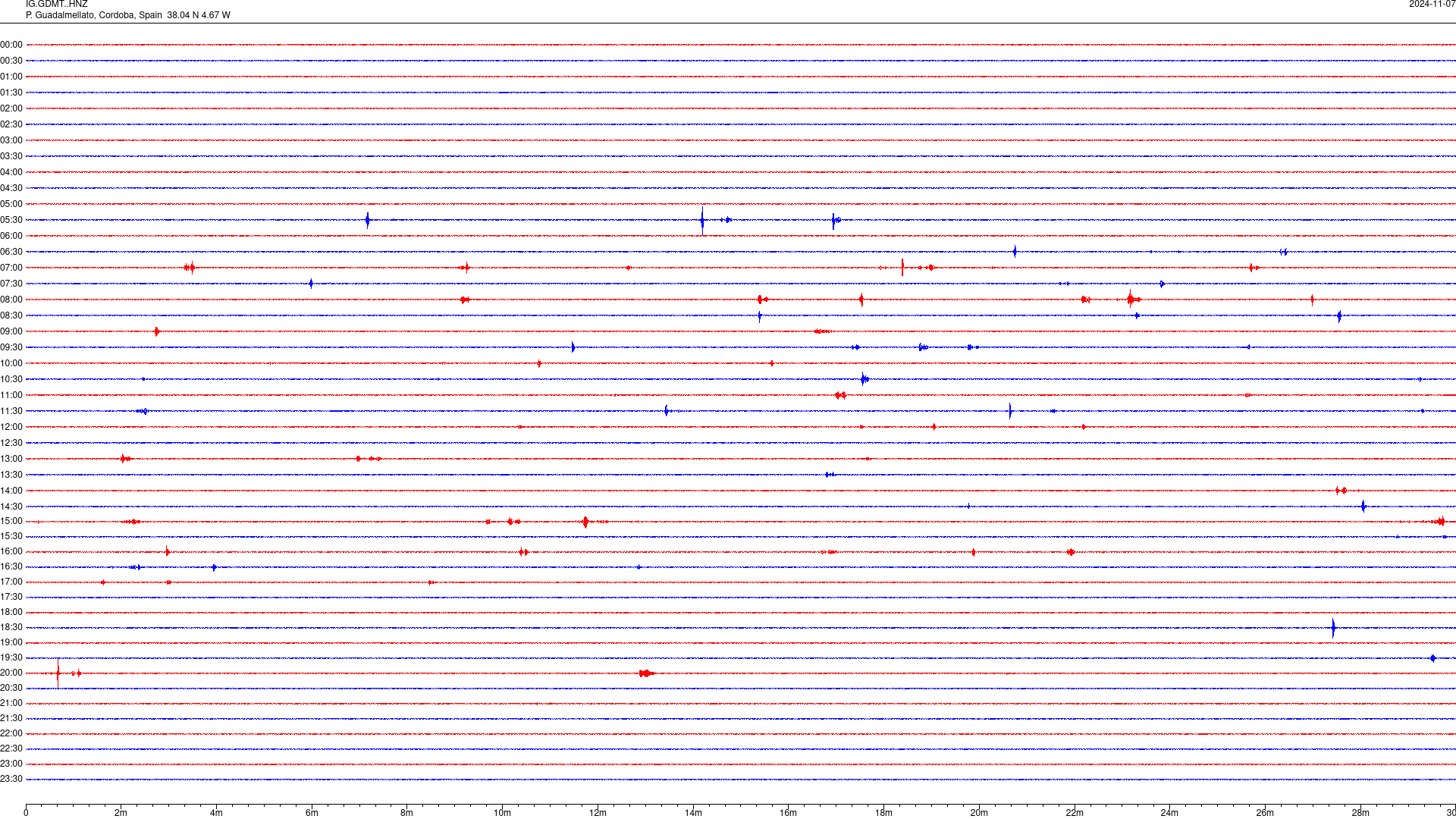Select the 04:30 time row label

(11, 188)
